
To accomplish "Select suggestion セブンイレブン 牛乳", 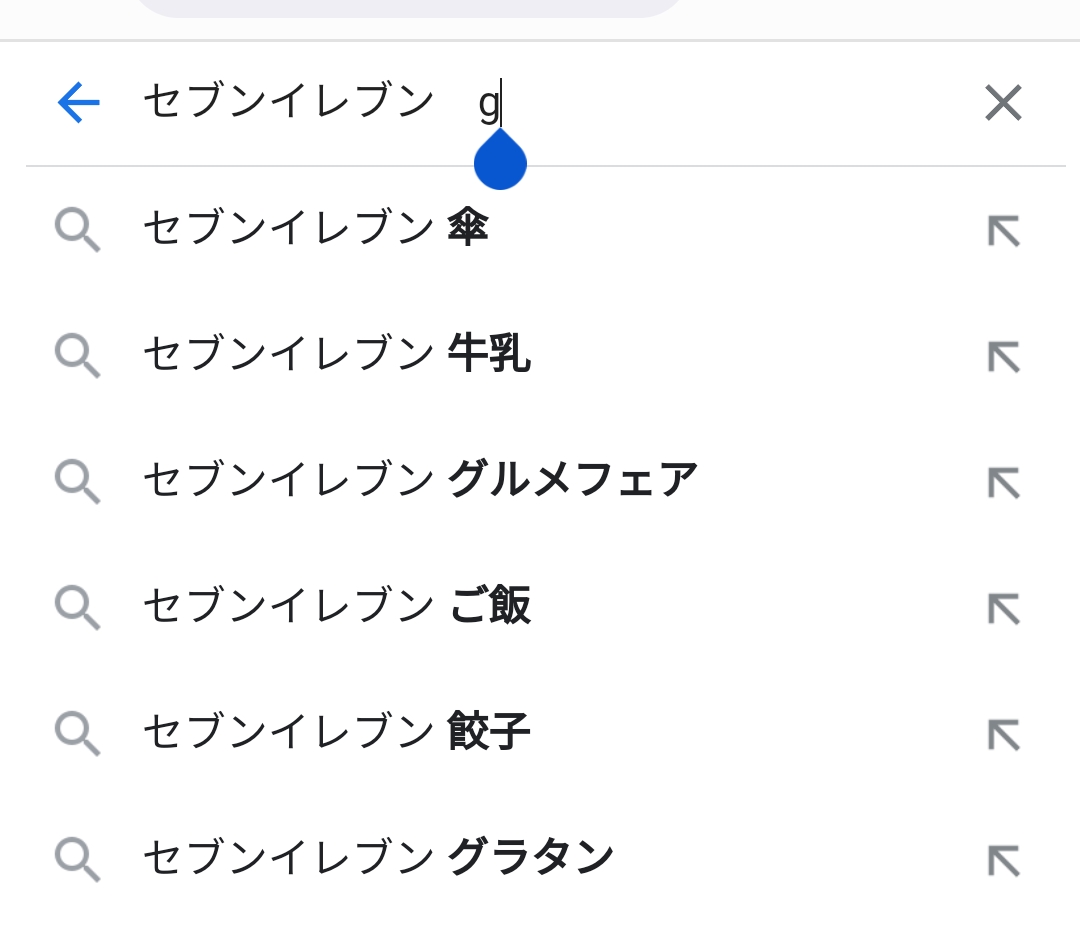I will tap(336, 355).
